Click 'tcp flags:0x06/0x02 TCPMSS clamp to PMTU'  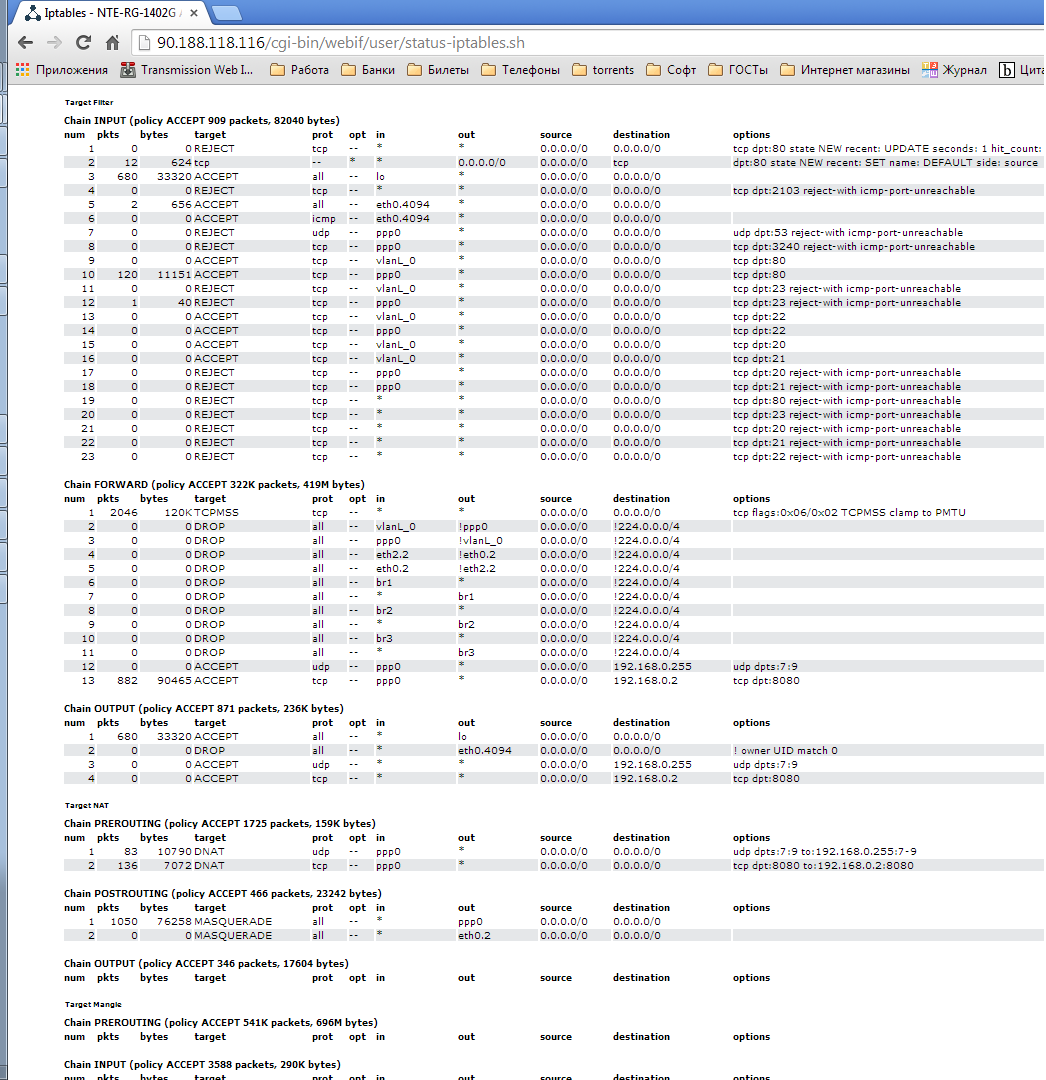[849, 512]
